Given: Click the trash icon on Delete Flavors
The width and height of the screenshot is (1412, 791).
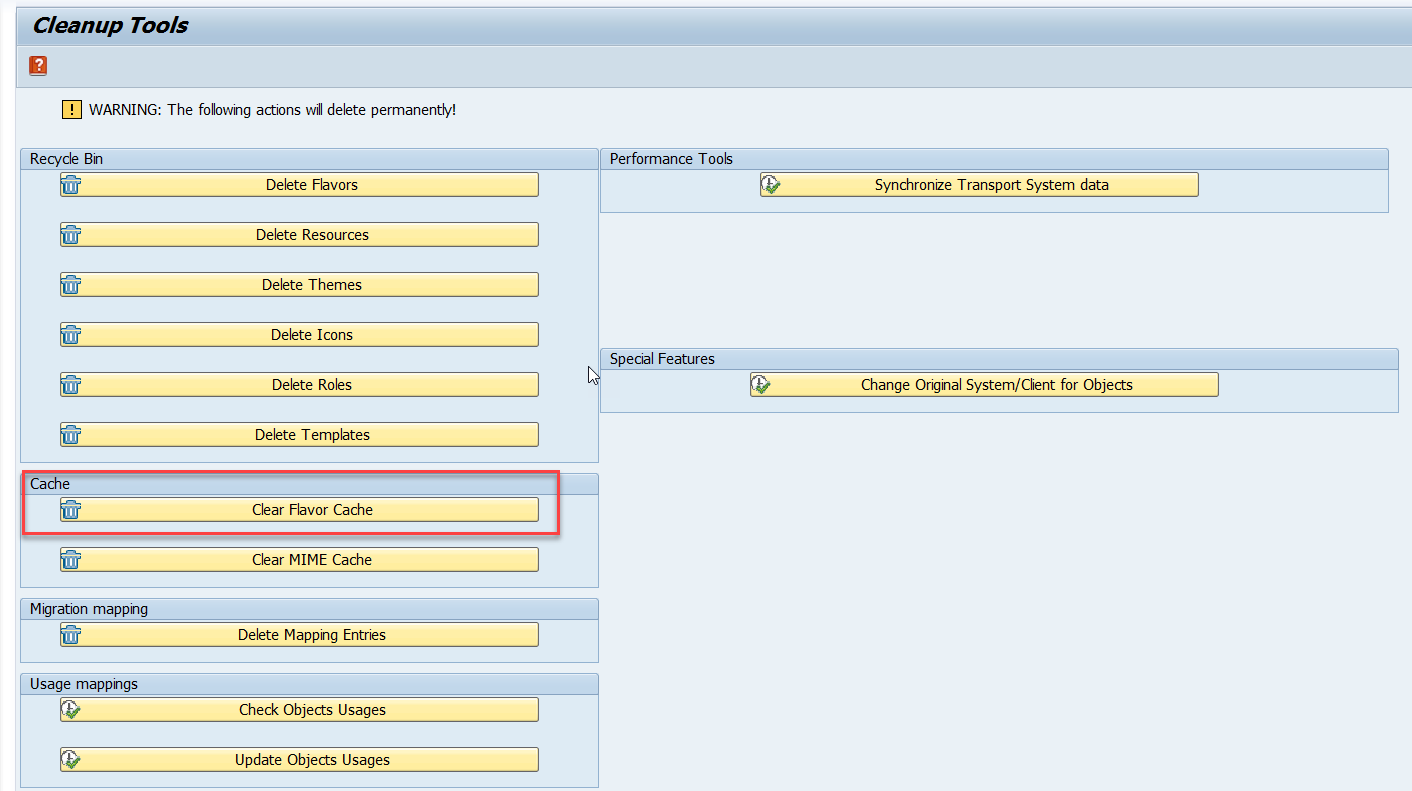Looking at the screenshot, I should [71, 184].
